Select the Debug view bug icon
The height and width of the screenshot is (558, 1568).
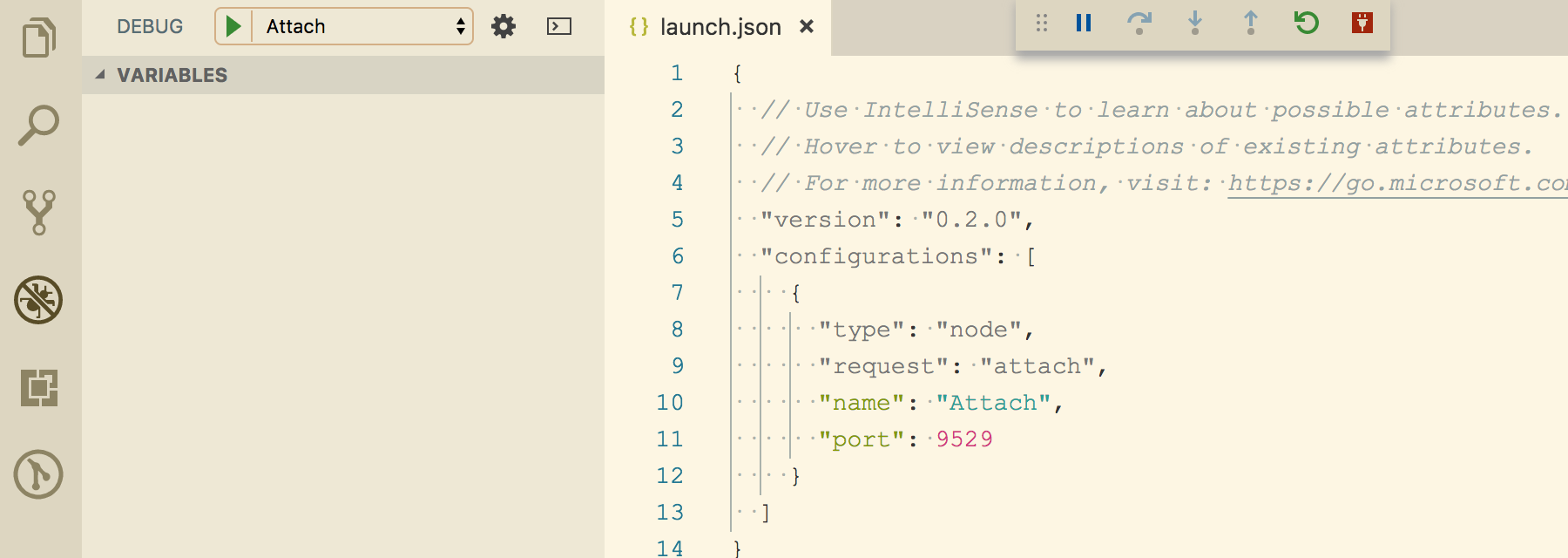coord(39,300)
